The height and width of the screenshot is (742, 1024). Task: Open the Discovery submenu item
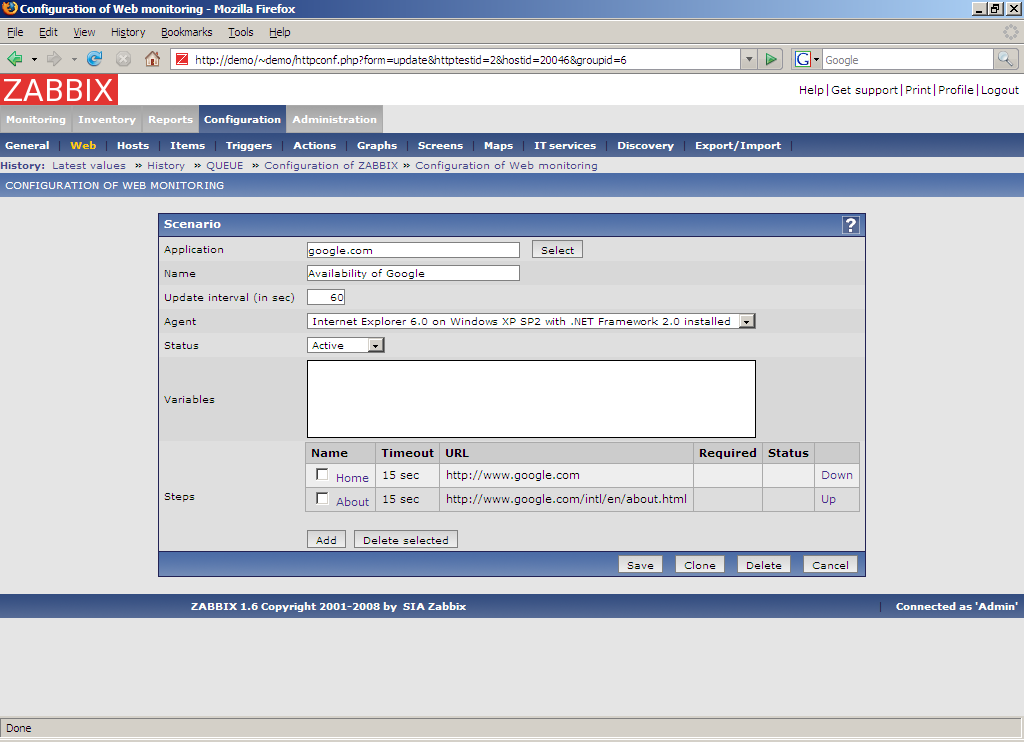click(x=645, y=146)
